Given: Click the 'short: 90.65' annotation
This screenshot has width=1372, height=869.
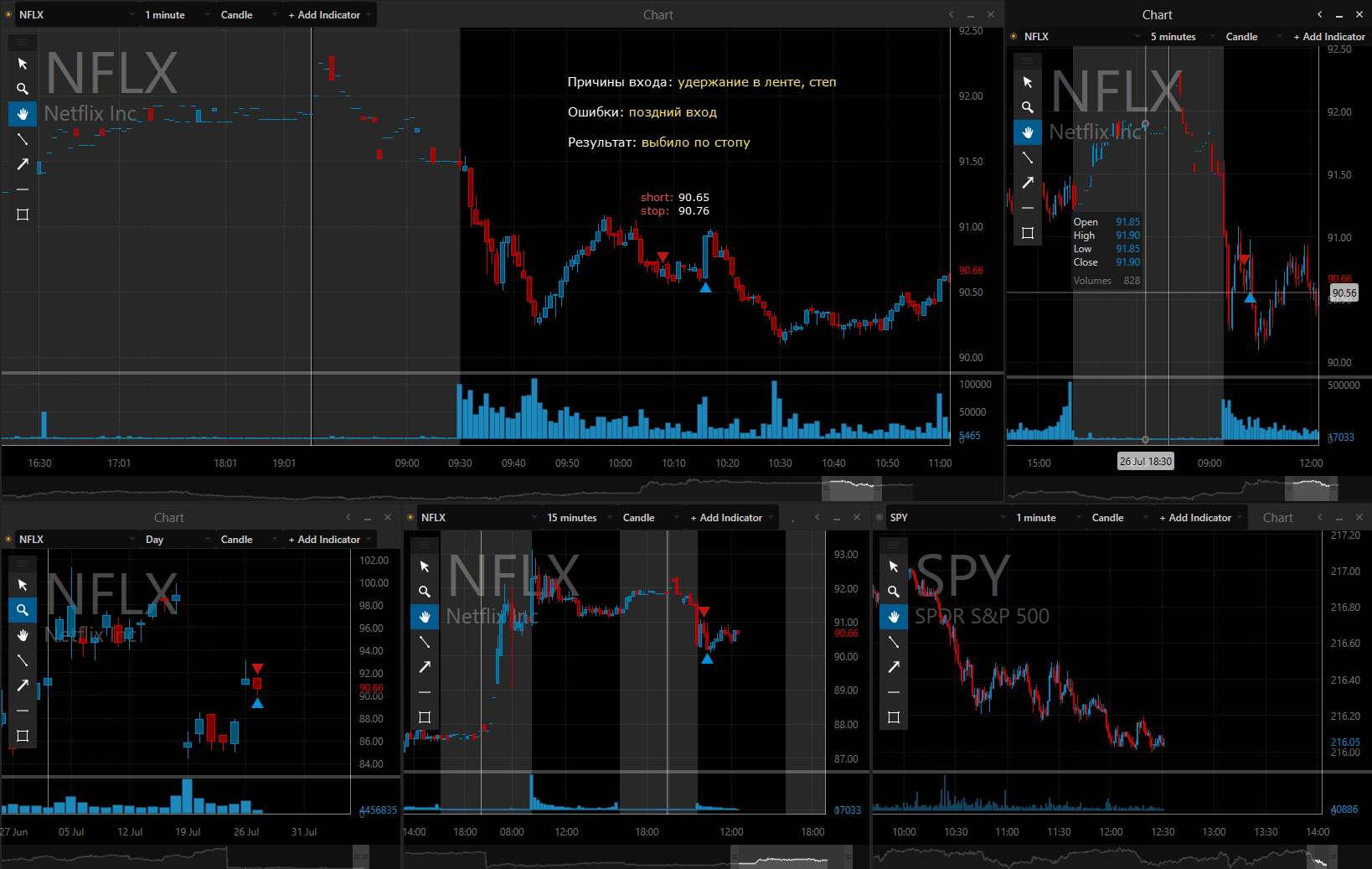Looking at the screenshot, I should (x=675, y=198).
